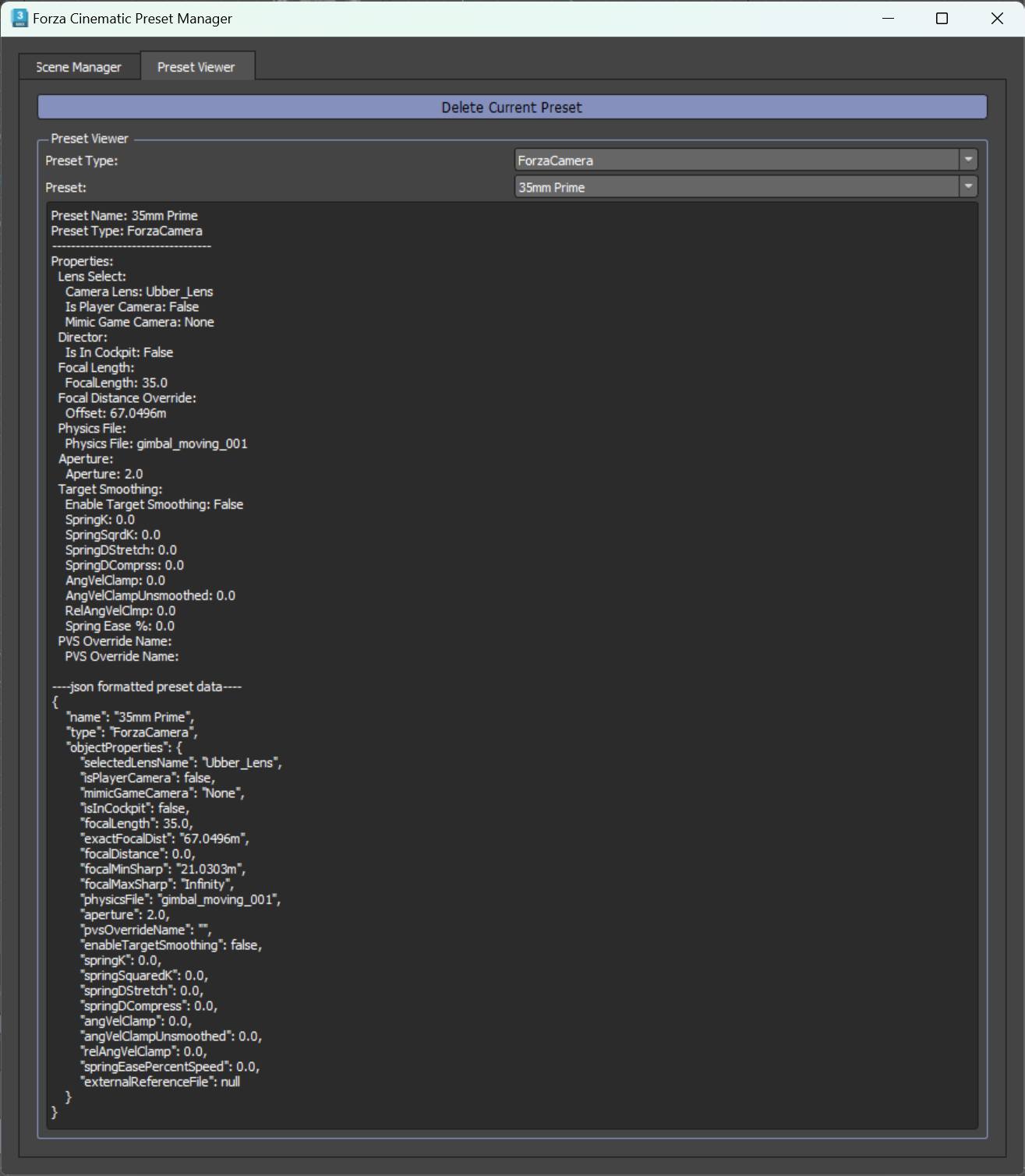Screen dimensions: 1025x1176
Task: Open the Preset combo box showing 35mm Prime
Action: click(745, 187)
